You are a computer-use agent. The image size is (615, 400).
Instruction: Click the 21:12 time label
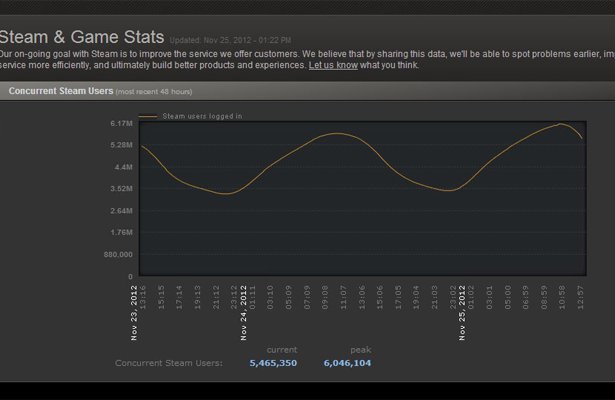[x=216, y=297]
